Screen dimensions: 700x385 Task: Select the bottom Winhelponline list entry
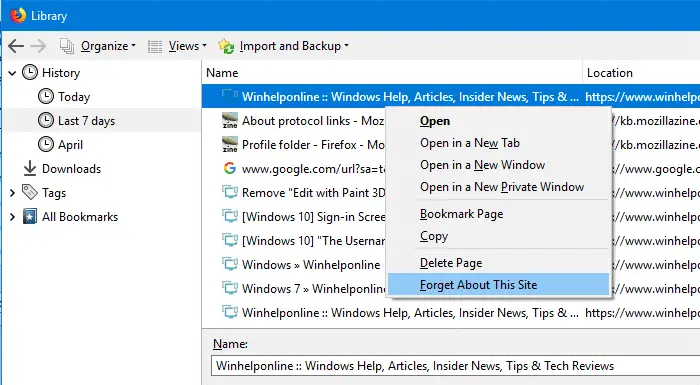[x=451, y=312]
